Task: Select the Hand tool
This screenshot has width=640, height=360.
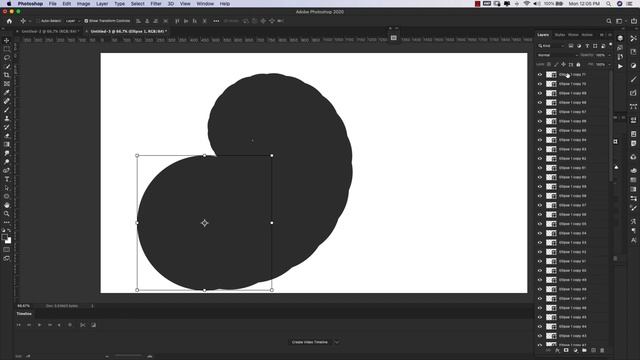Action: coord(7,205)
